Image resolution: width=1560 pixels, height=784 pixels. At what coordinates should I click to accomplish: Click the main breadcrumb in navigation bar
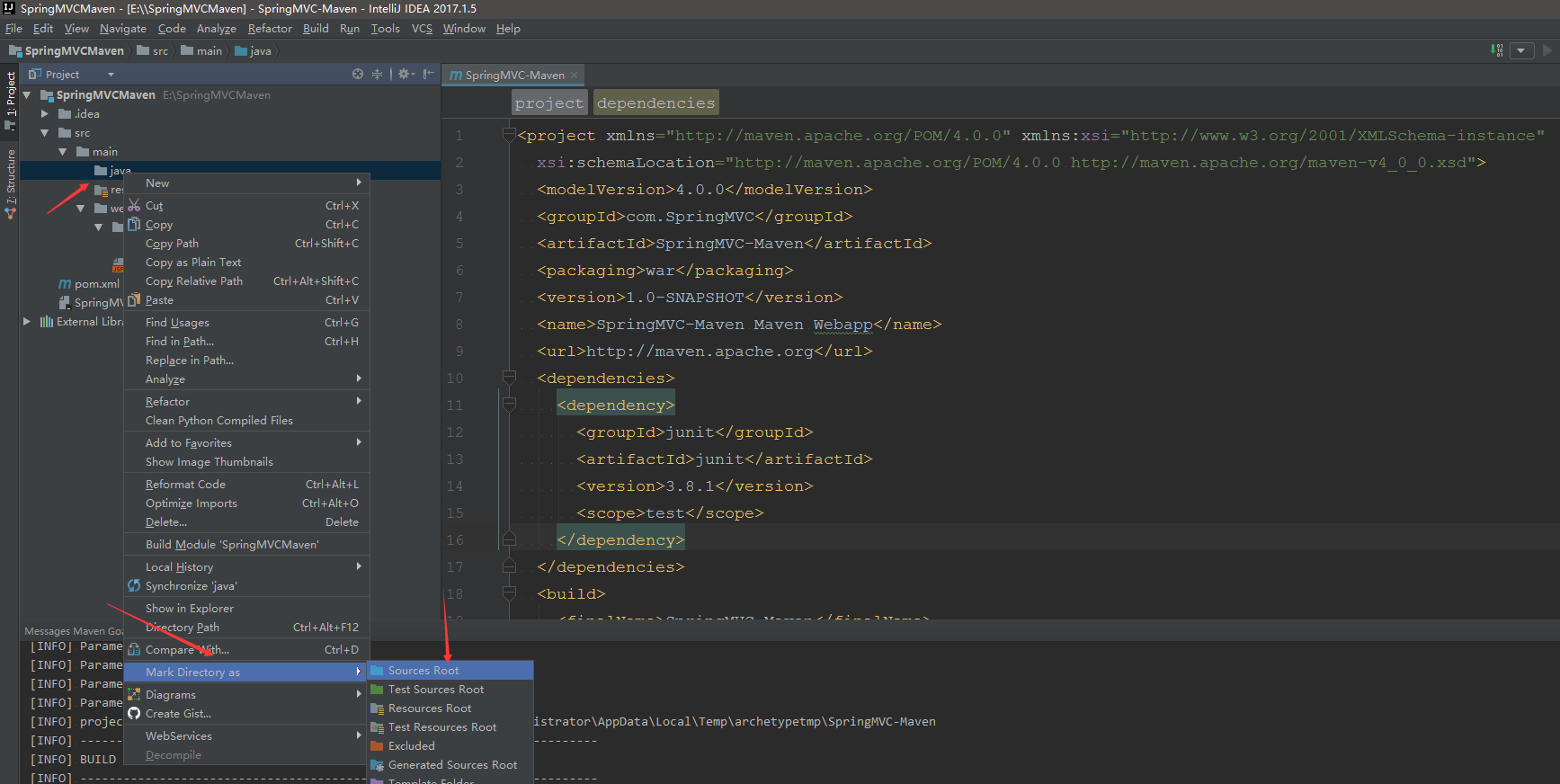click(x=201, y=51)
